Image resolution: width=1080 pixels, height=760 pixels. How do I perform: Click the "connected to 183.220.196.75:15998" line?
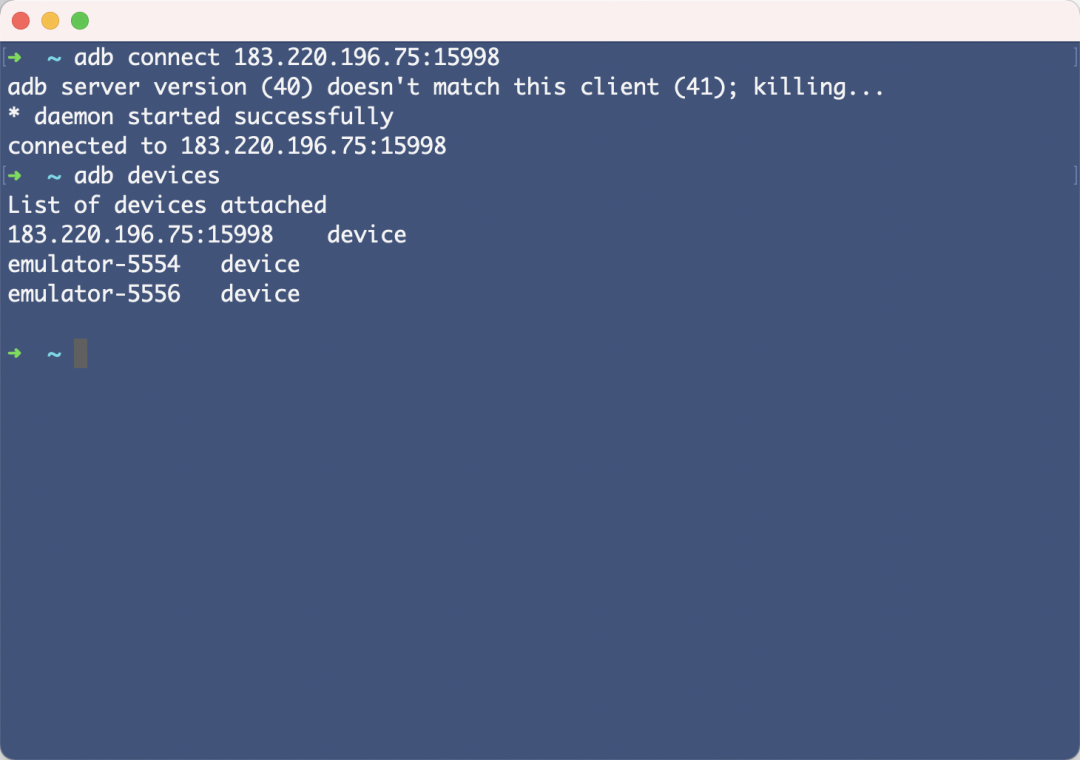pos(227,146)
